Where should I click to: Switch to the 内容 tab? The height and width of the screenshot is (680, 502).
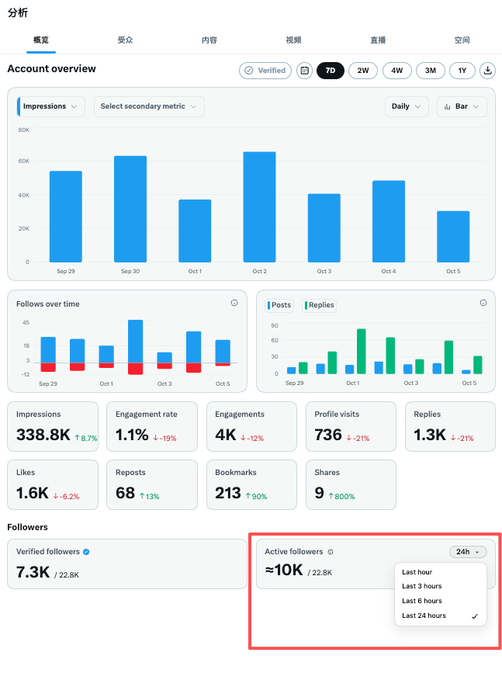tap(209, 40)
